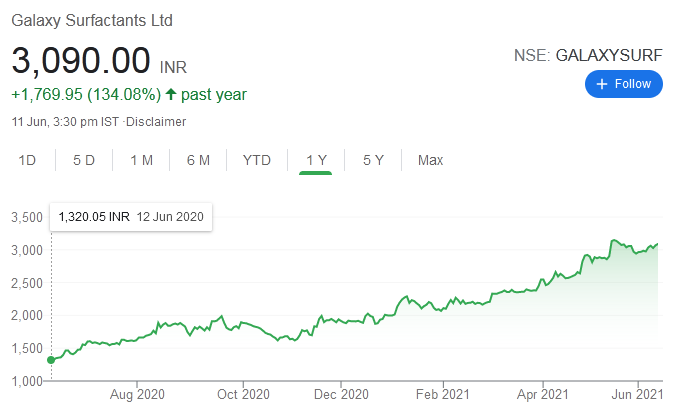Click the active 1Y tab

[315, 160]
